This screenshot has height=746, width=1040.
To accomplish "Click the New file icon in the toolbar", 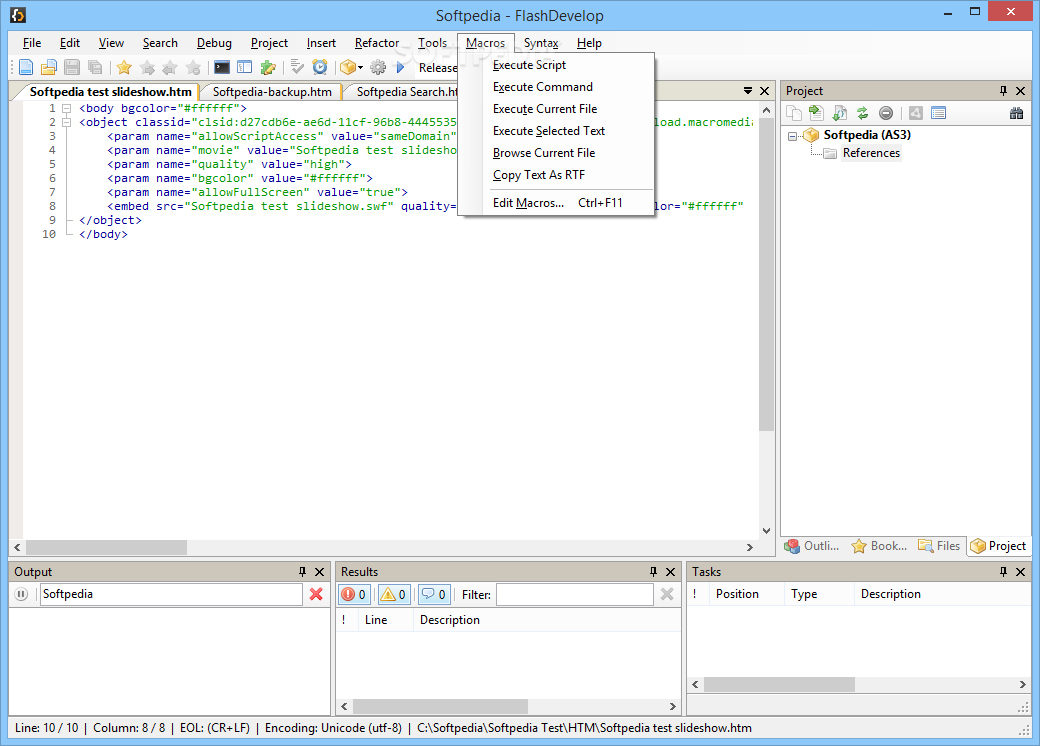I will 26,67.
